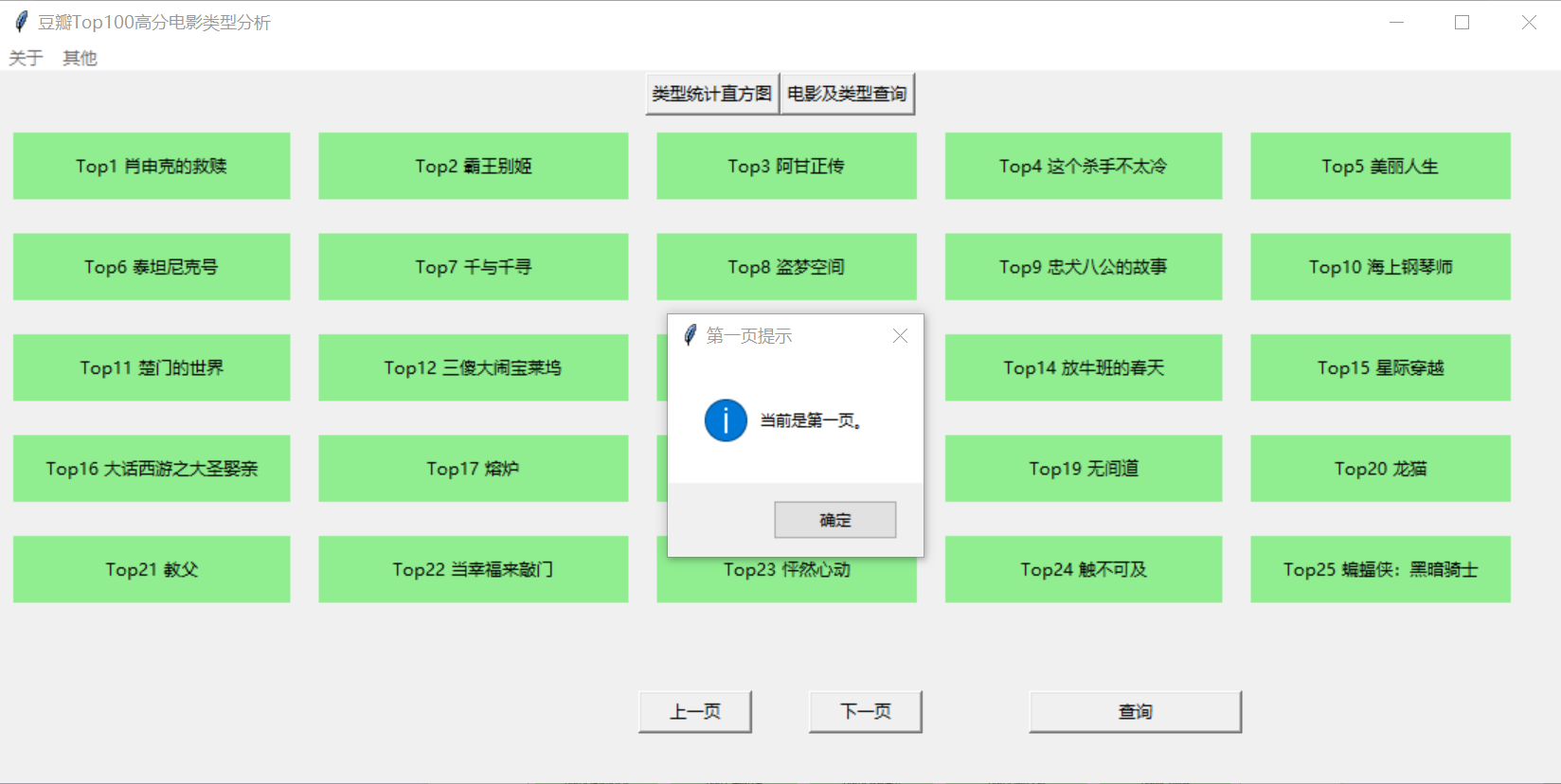Select Top19 无间道
Viewport: 1561px width, 784px height.
pyautogui.click(x=1084, y=469)
